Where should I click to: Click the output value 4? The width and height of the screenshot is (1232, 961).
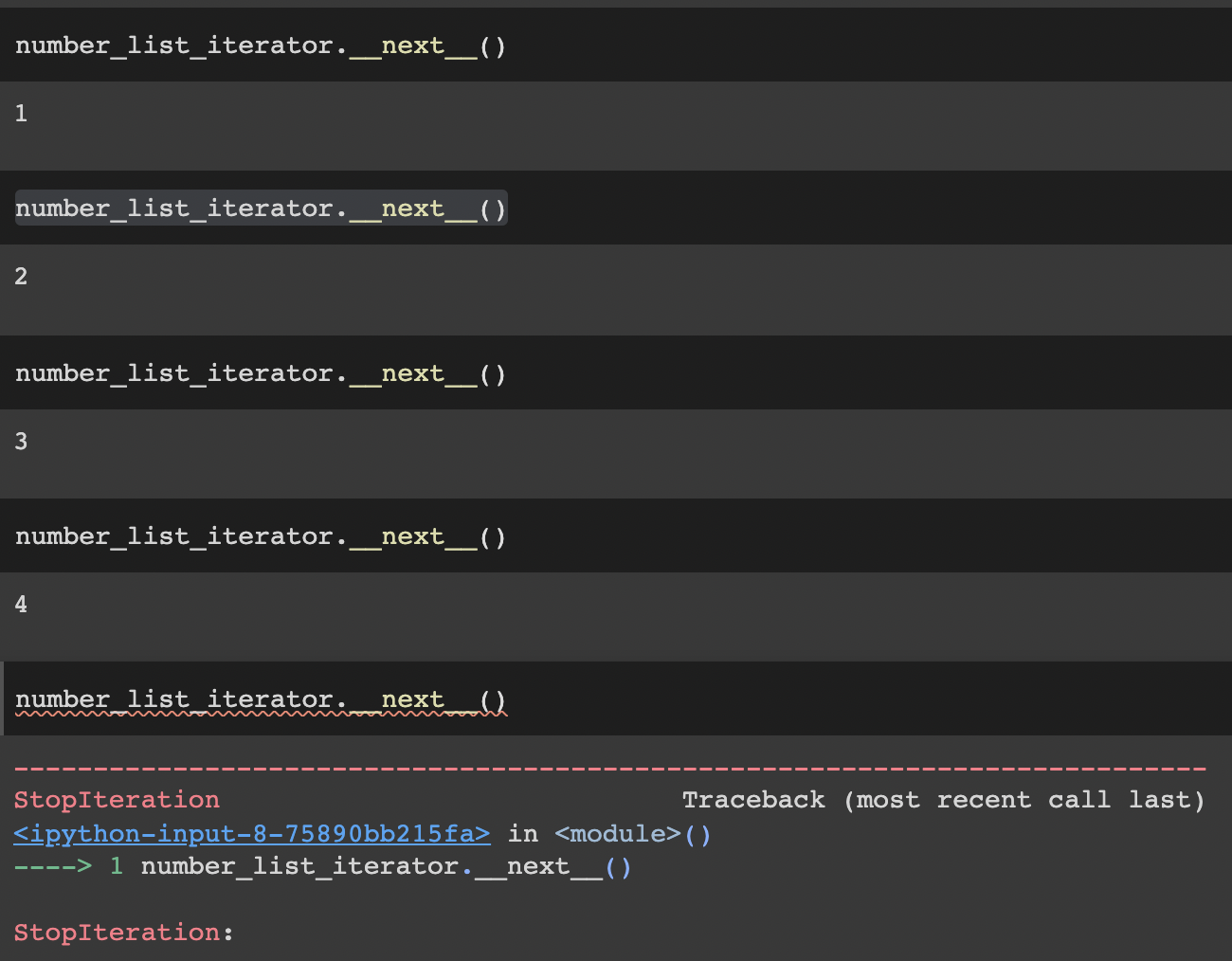click(x=21, y=605)
